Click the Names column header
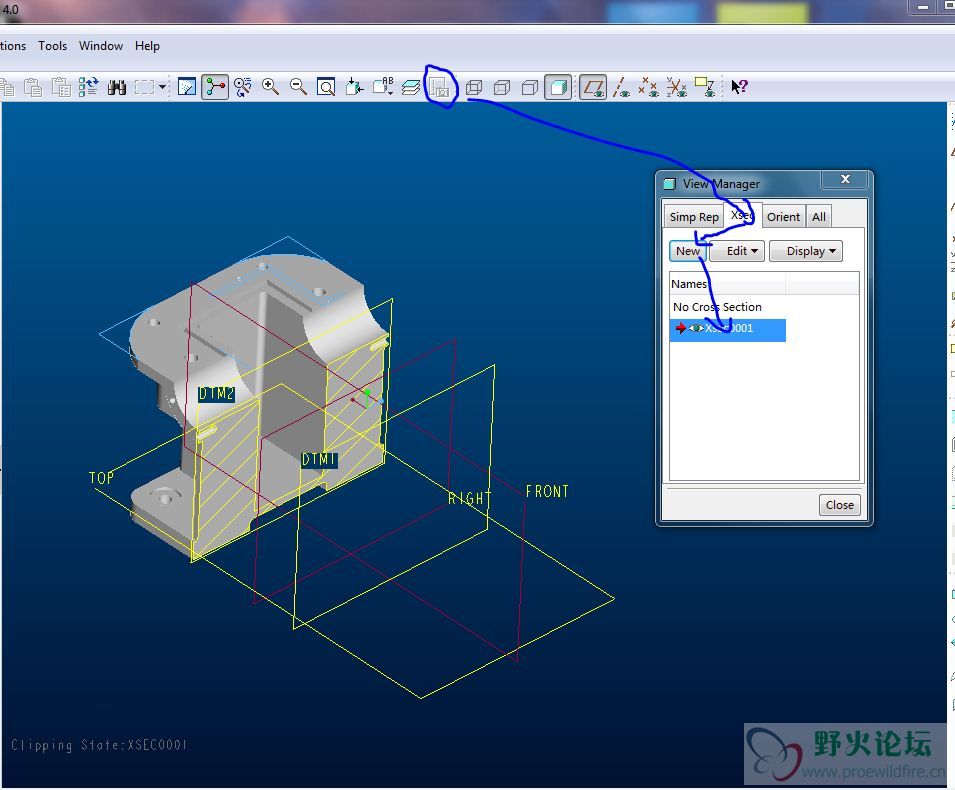Viewport: 955px width, 790px height. click(x=727, y=284)
